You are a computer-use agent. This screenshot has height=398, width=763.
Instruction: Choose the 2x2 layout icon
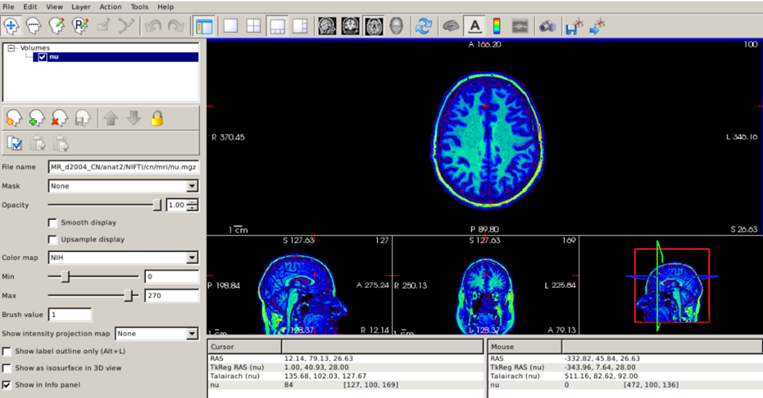tap(254, 26)
